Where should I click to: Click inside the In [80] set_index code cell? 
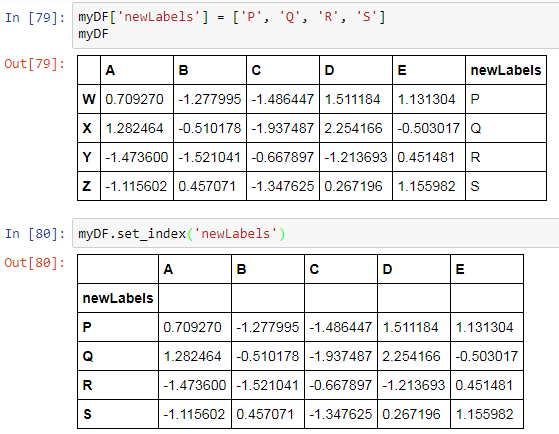point(316,234)
